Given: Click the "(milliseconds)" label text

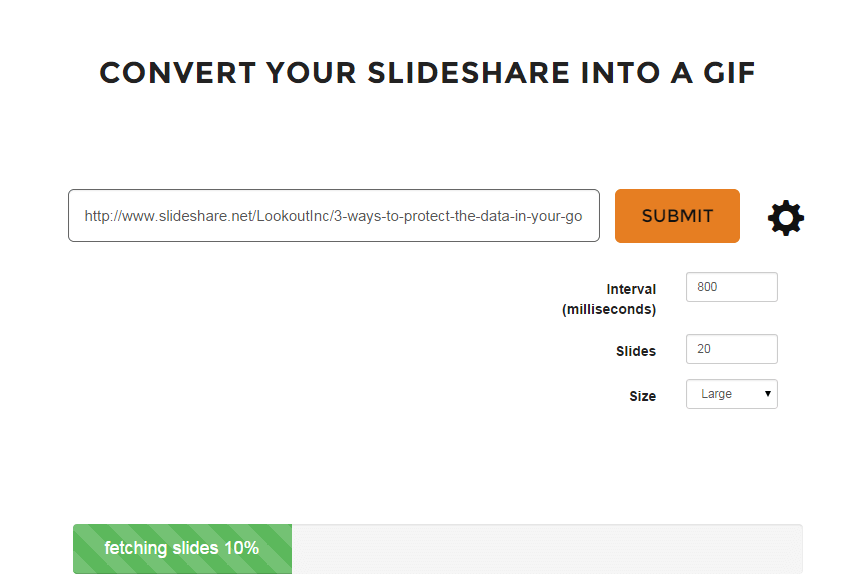Looking at the screenshot, I should (609, 309).
